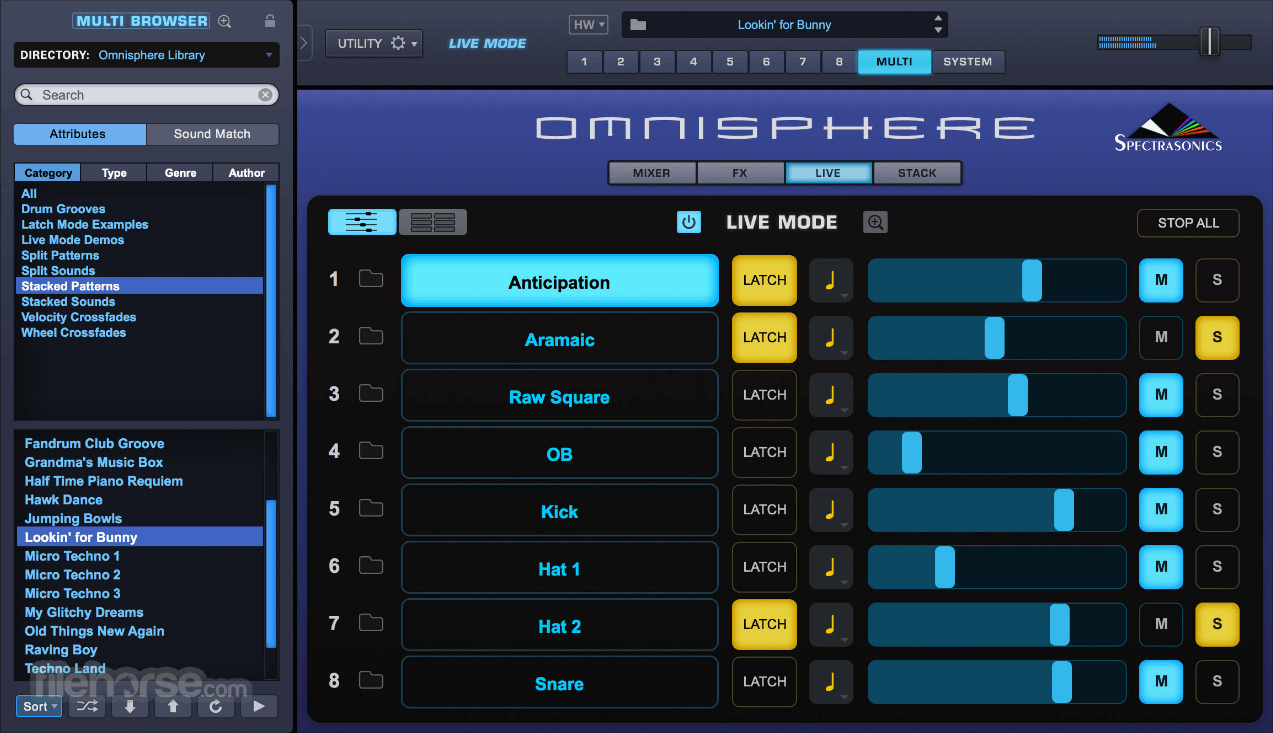
Task: Select the SYSTEM page button
Action: [x=968, y=61]
